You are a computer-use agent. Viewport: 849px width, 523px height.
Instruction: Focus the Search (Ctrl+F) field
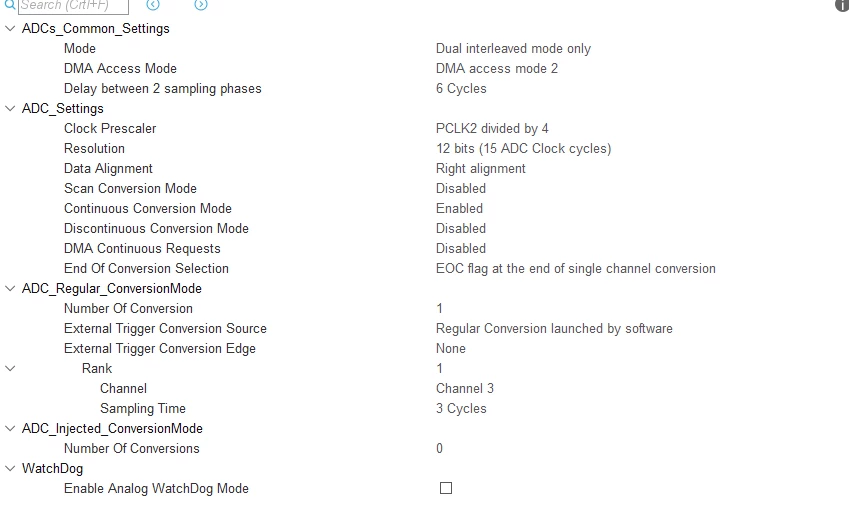point(74,6)
